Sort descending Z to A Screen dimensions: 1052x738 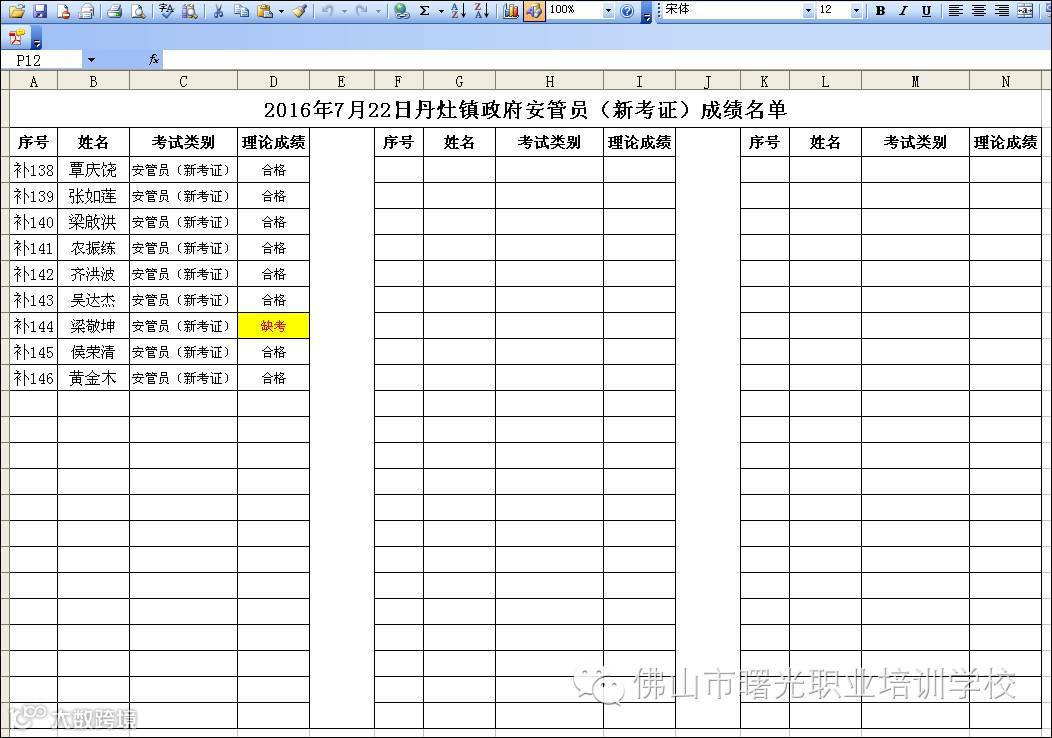point(482,11)
